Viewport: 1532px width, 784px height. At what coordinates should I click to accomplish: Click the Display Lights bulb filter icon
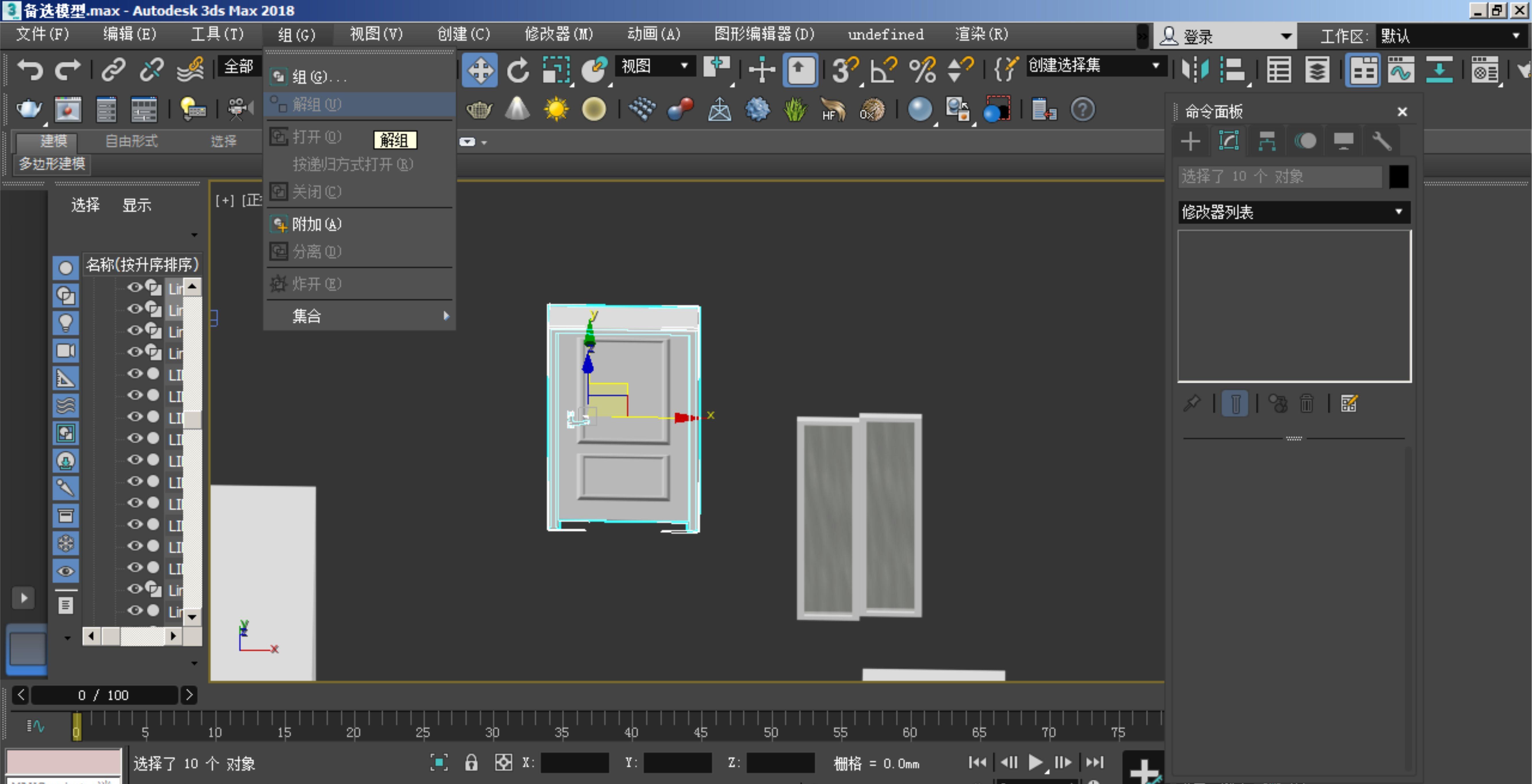pos(65,323)
